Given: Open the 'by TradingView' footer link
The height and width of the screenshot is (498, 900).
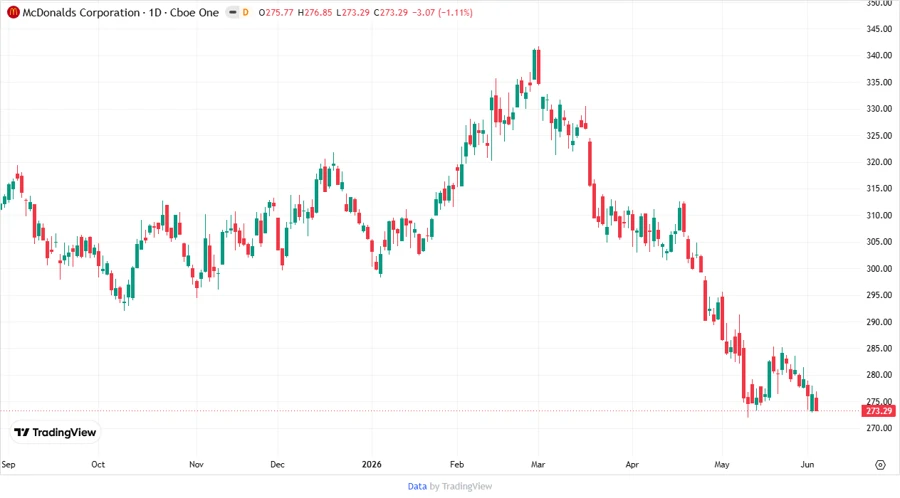Looking at the screenshot, I should pos(461,487).
